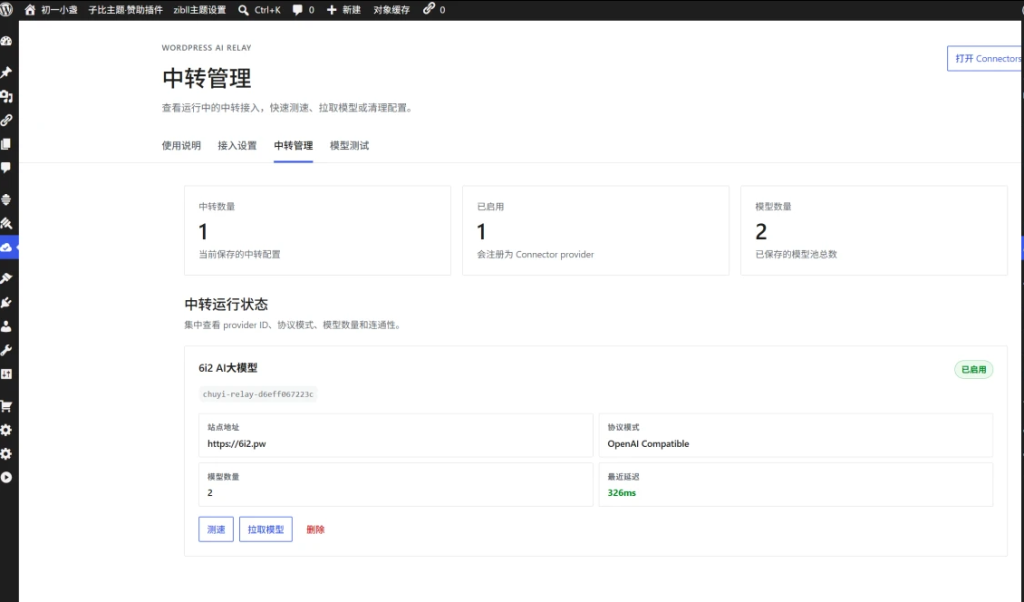Open 子比主题·赞助插件 admin bar item
Screen dimensions: 1024x602
pos(125,10)
